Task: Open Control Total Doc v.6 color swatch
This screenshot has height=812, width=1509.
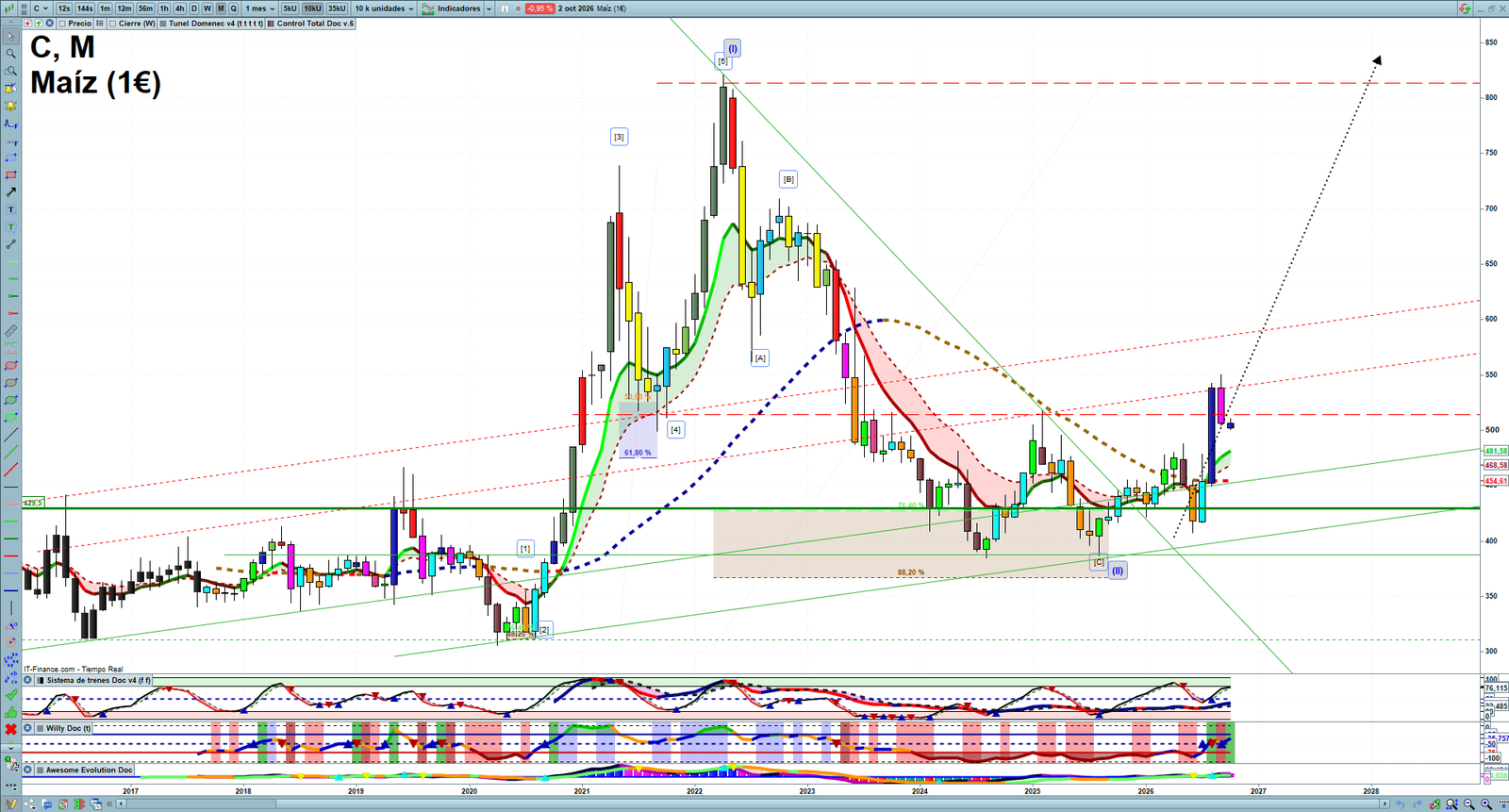Action: pyautogui.click(x=271, y=24)
